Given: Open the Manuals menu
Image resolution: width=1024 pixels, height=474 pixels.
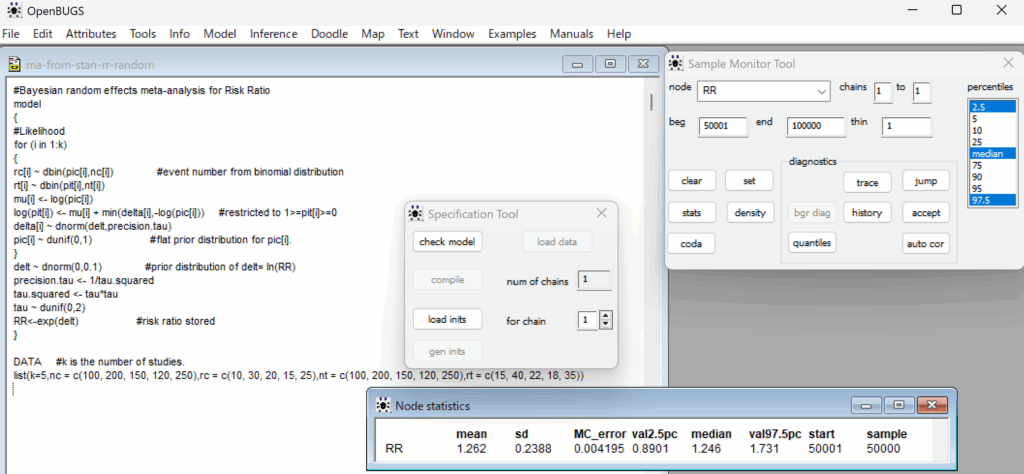Looking at the screenshot, I should coord(571,34).
